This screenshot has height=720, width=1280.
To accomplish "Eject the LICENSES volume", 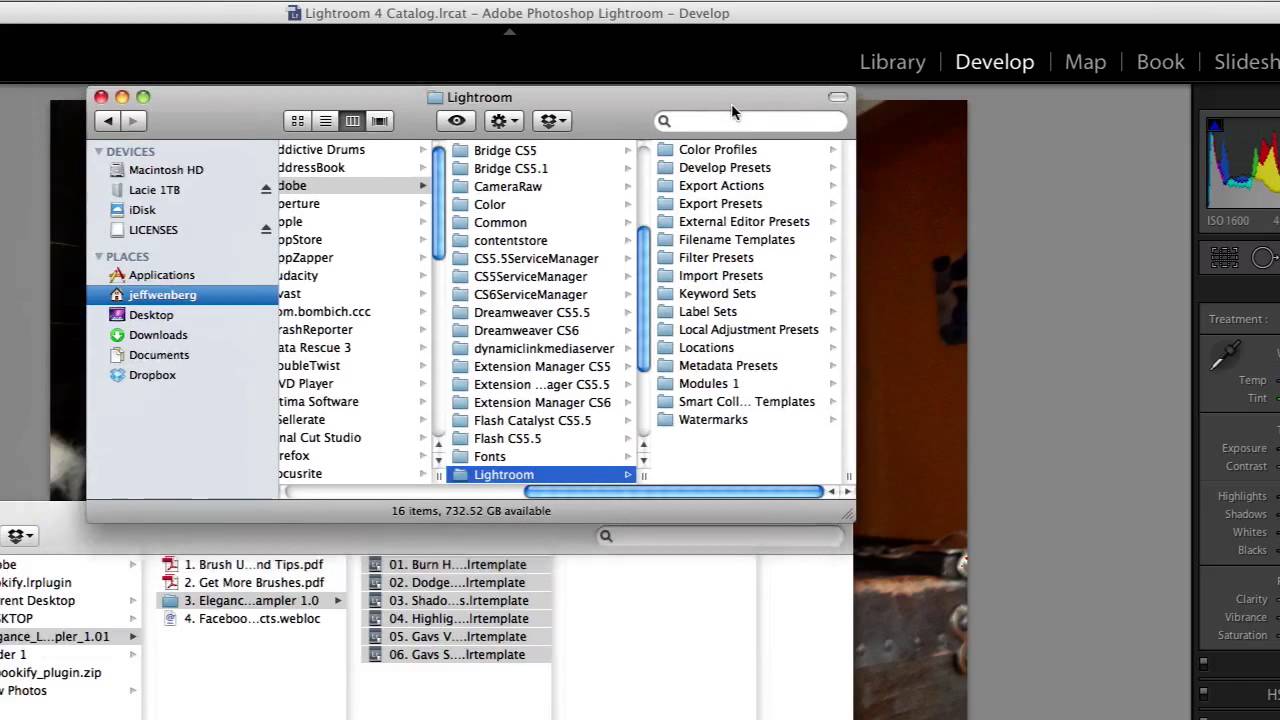I will tap(266, 229).
